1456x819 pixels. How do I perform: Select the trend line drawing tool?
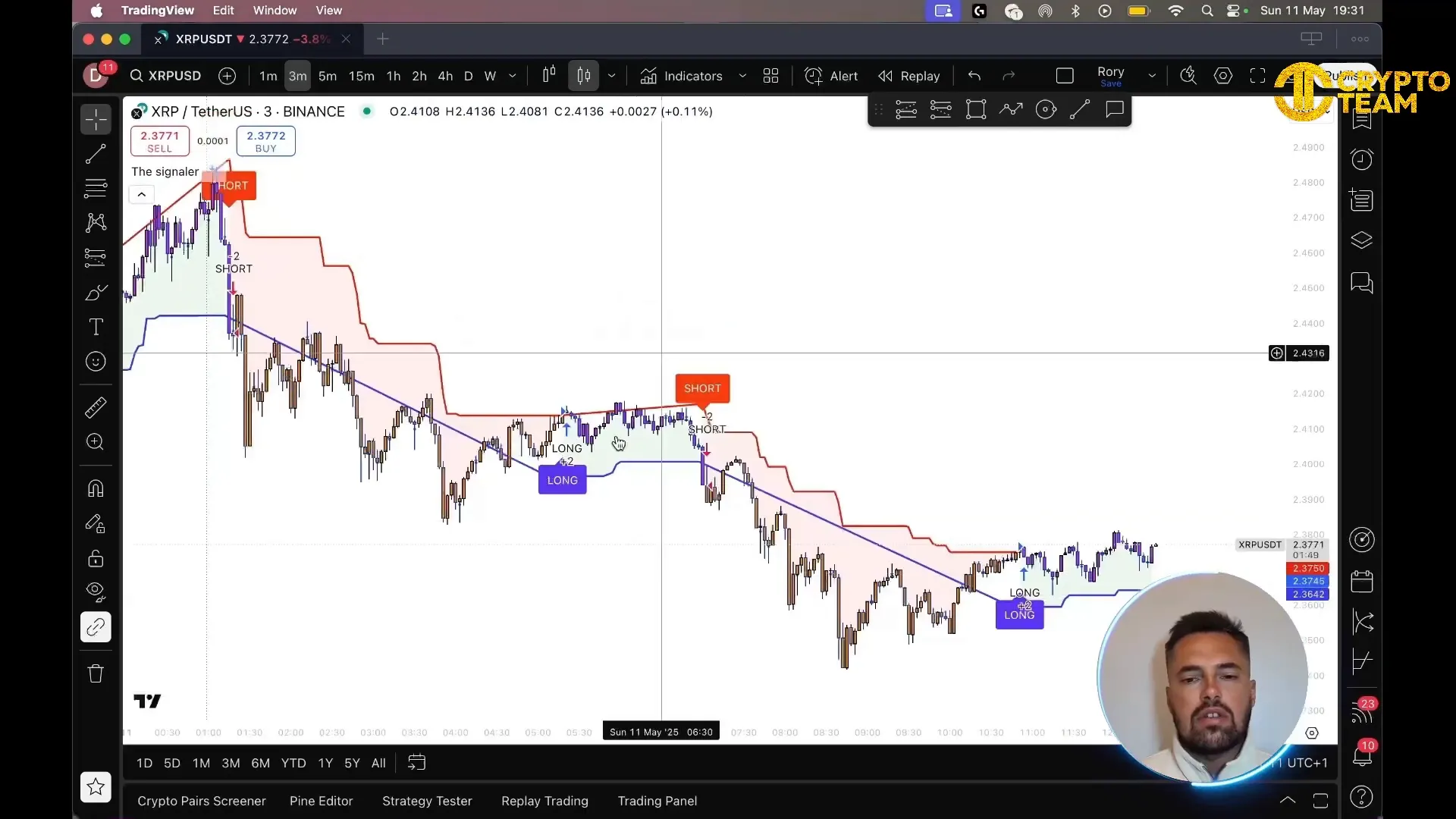point(96,155)
